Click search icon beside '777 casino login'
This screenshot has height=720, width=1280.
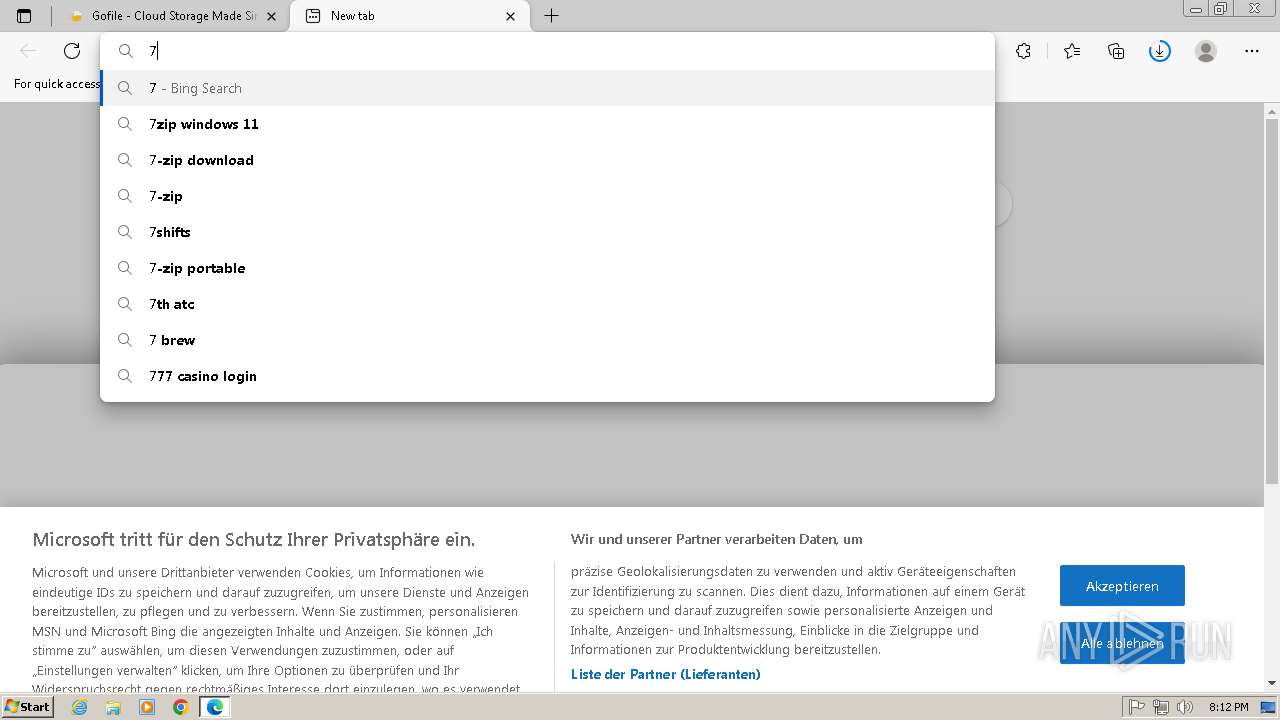pos(125,376)
